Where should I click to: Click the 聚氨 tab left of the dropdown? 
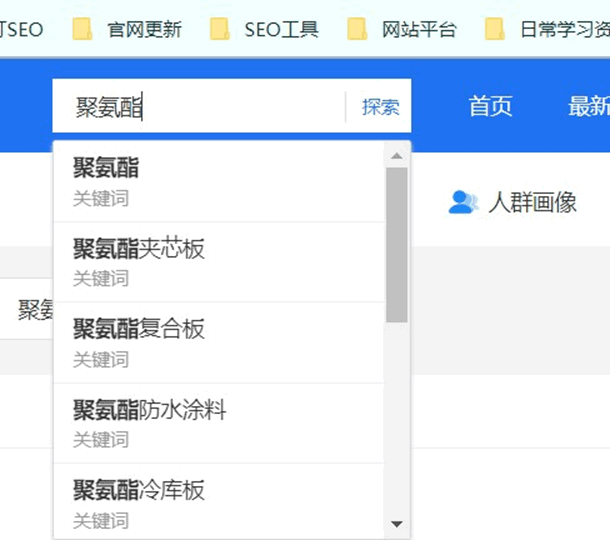pos(34,310)
